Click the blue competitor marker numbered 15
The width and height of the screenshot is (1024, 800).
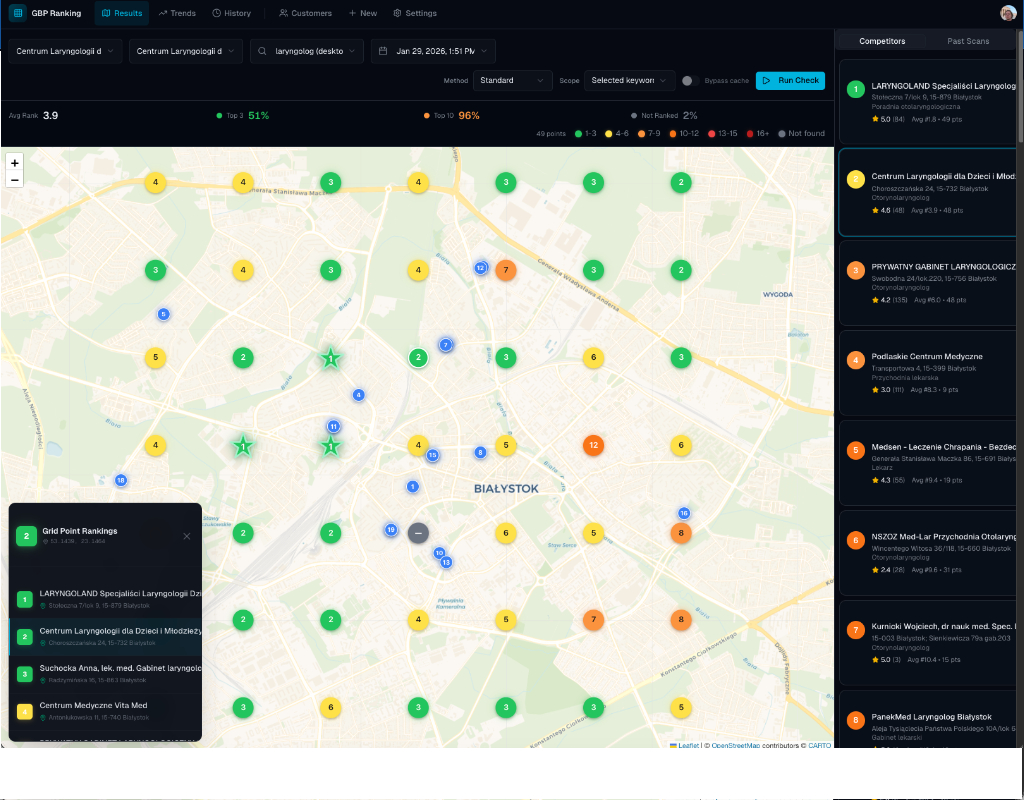[x=432, y=455]
